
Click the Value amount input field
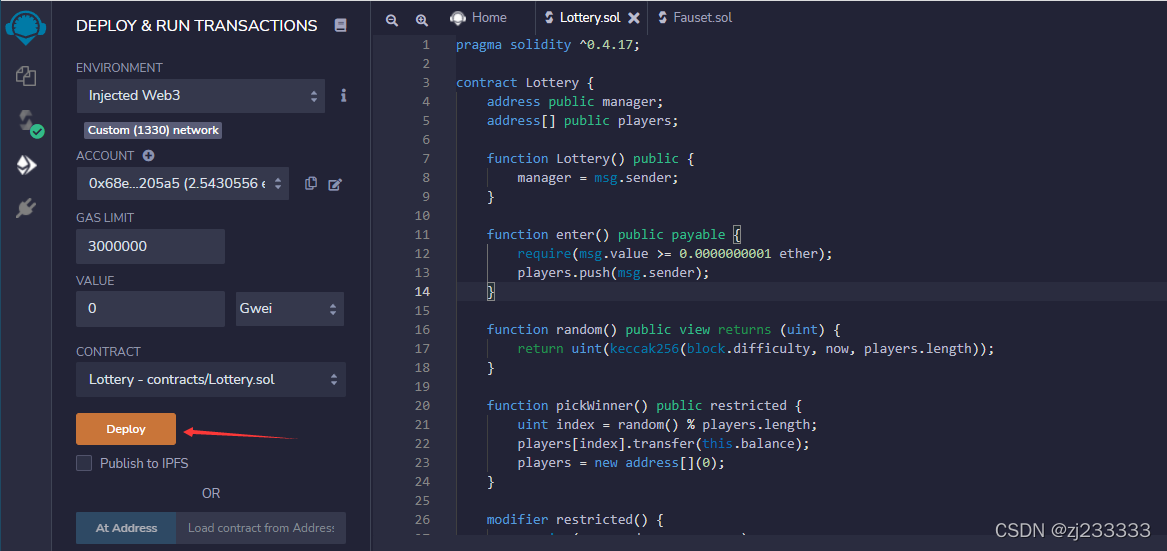(150, 308)
